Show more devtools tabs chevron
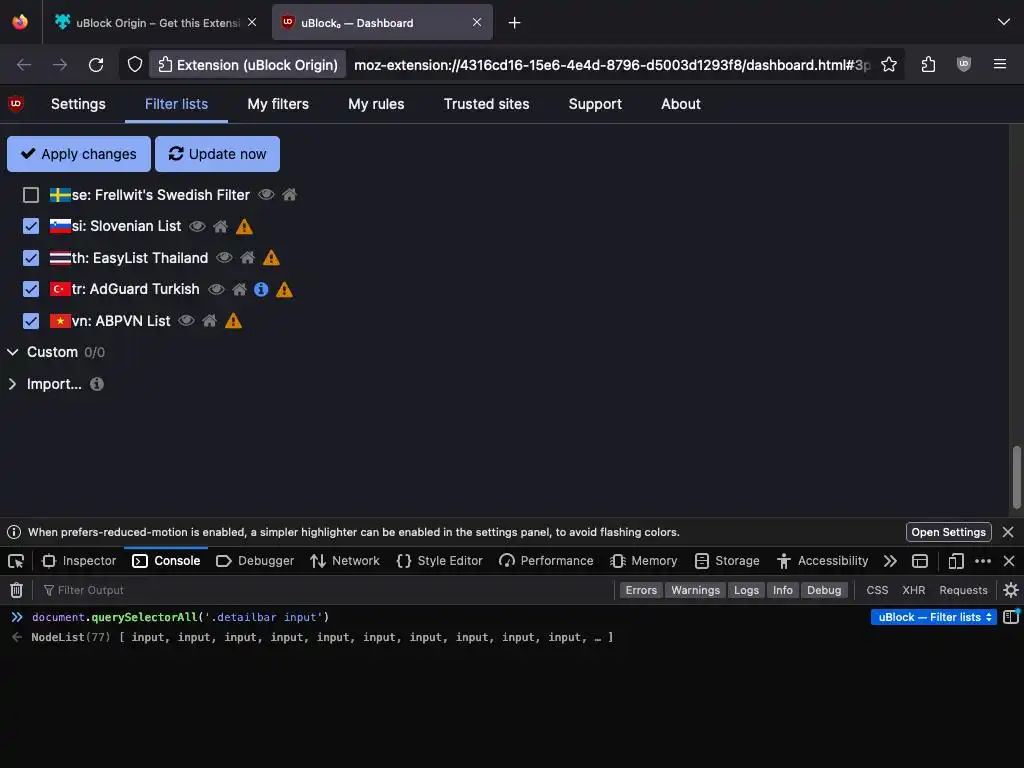 point(889,561)
